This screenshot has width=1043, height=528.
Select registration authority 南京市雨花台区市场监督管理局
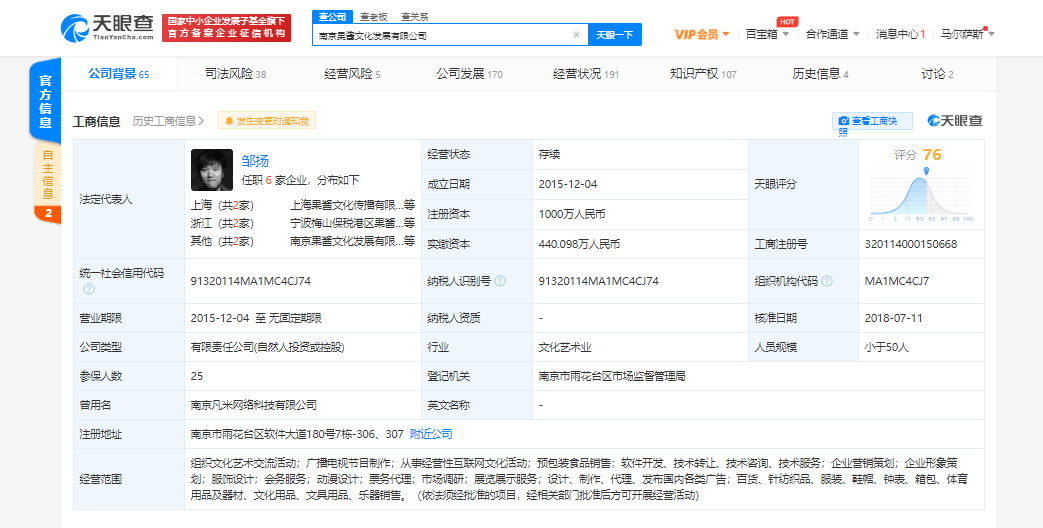pos(612,376)
